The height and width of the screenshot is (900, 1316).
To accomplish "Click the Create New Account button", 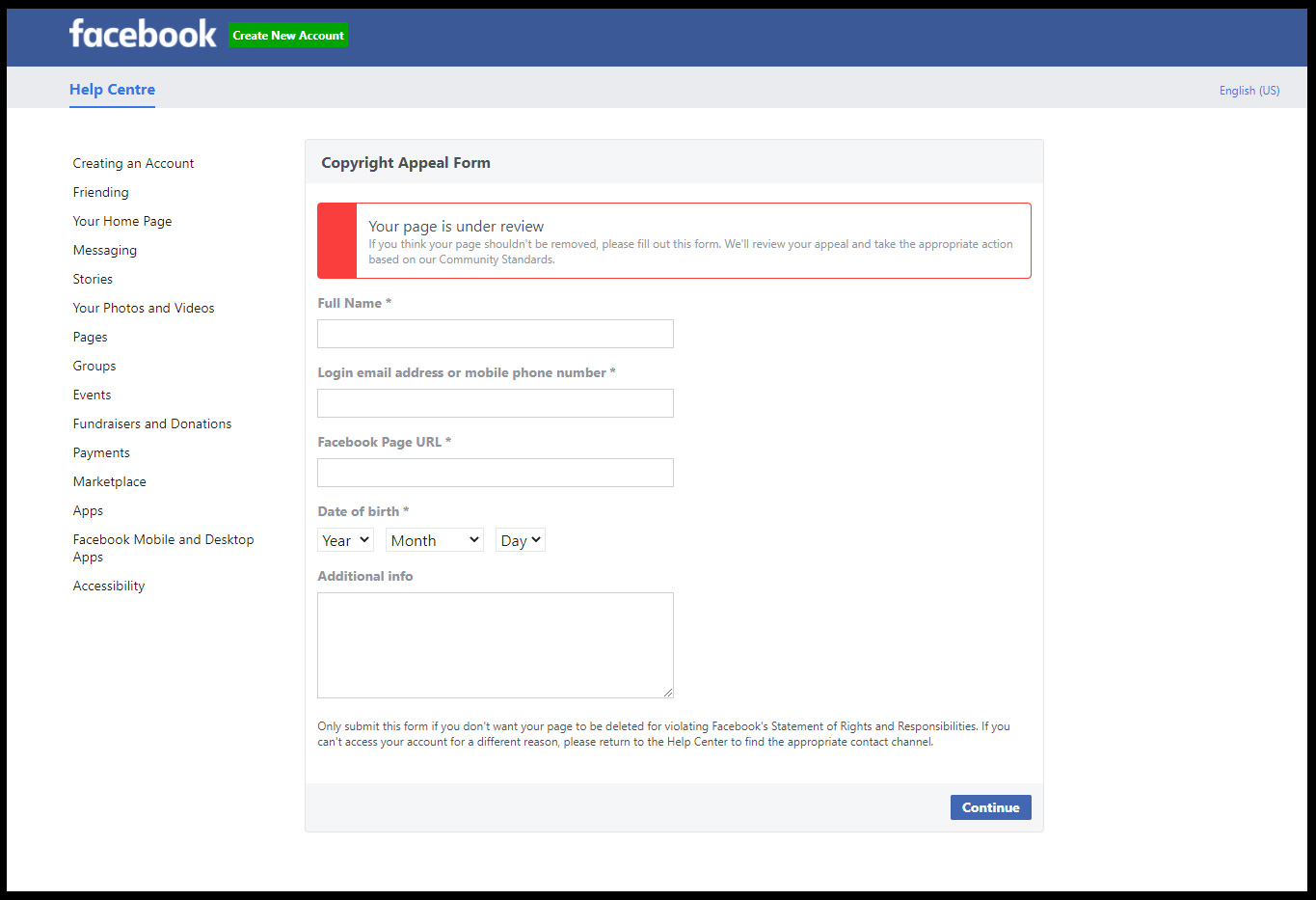I will 288,36.
